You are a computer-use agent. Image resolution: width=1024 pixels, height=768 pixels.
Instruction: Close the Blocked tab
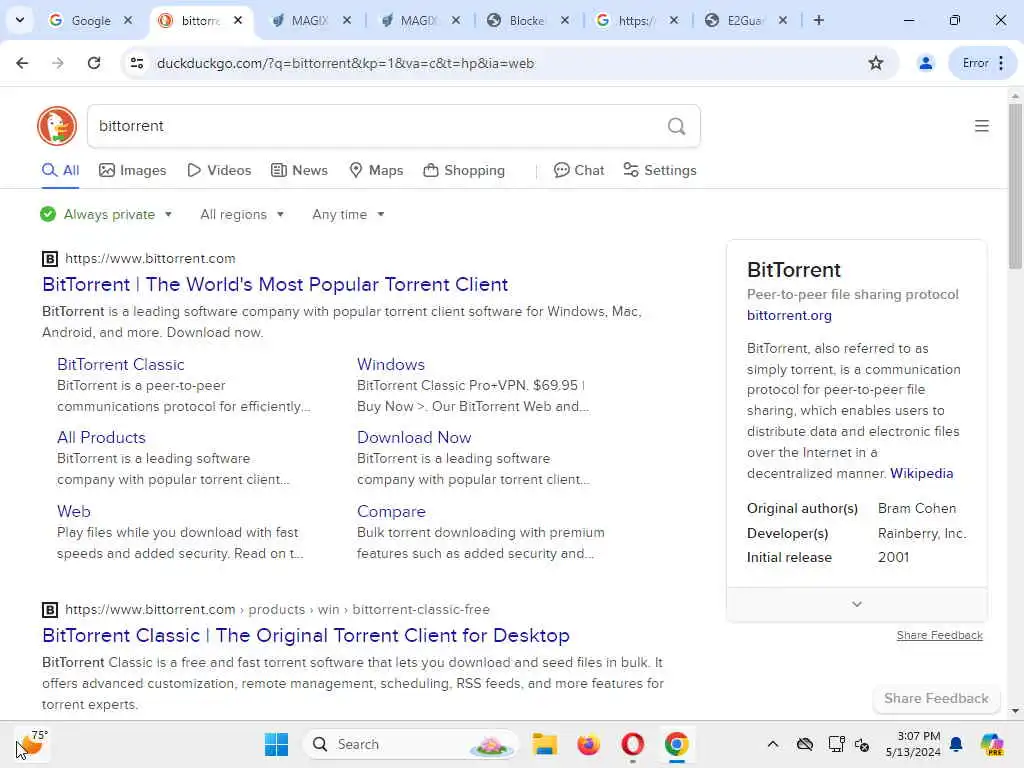coord(565,20)
